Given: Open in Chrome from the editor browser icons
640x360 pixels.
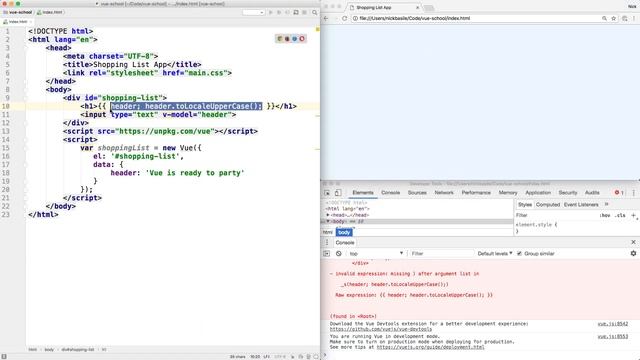Looking at the screenshot, I should pyautogui.click(x=280, y=39).
